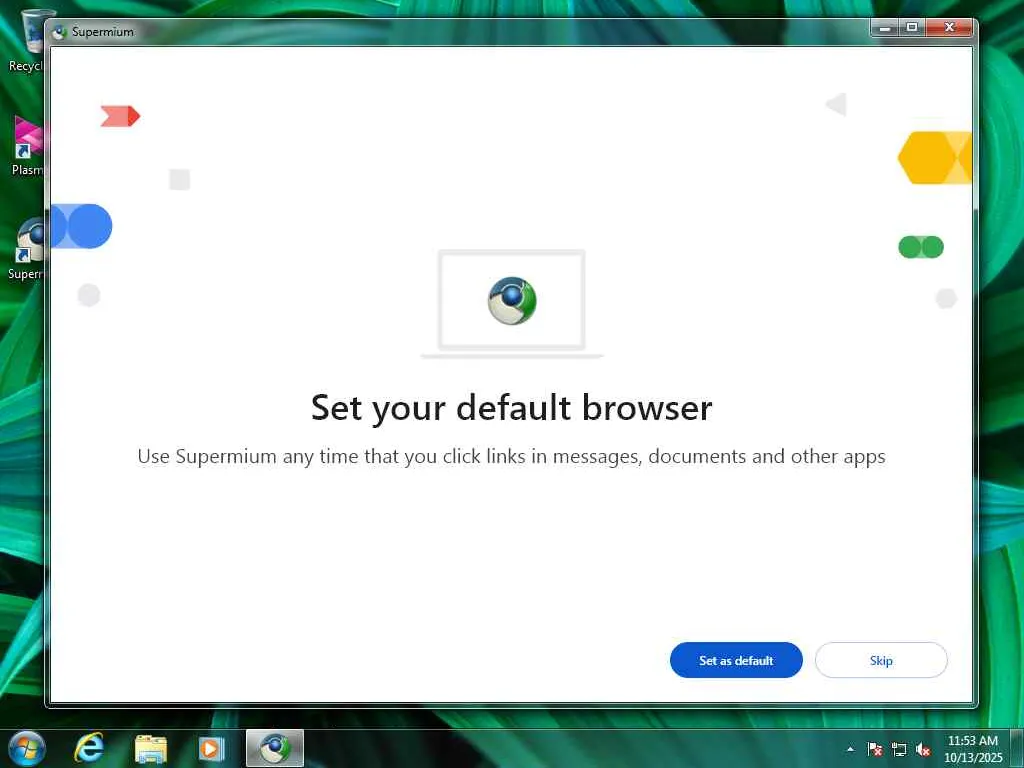Open the Action Center flag icon
This screenshot has height=768, width=1024.
[x=874, y=749]
